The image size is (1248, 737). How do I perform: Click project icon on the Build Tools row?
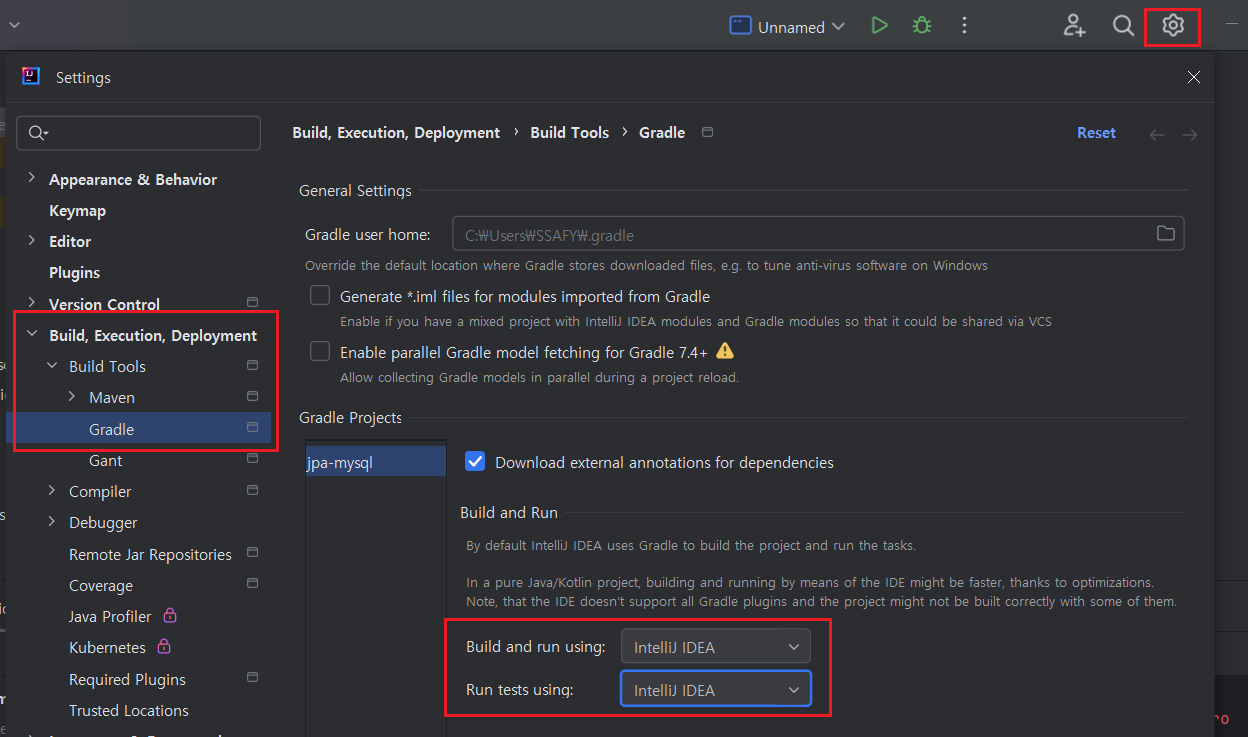(x=252, y=365)
